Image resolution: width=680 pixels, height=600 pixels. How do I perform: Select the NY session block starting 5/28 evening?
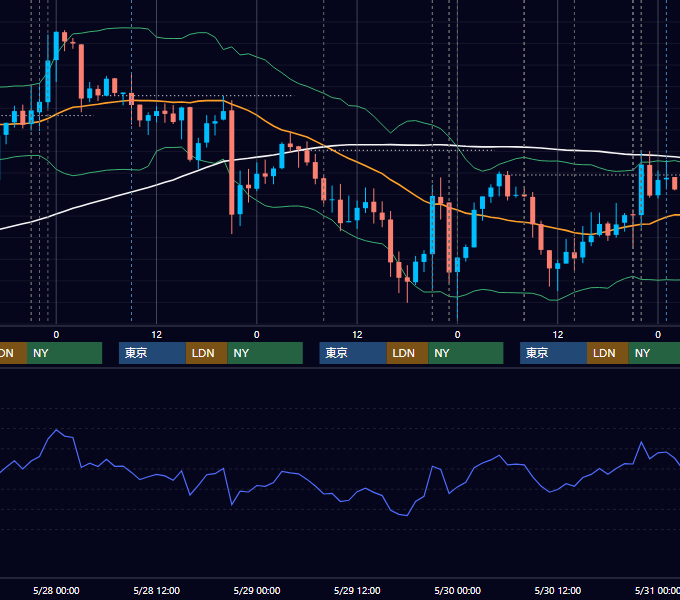[265, 353]
